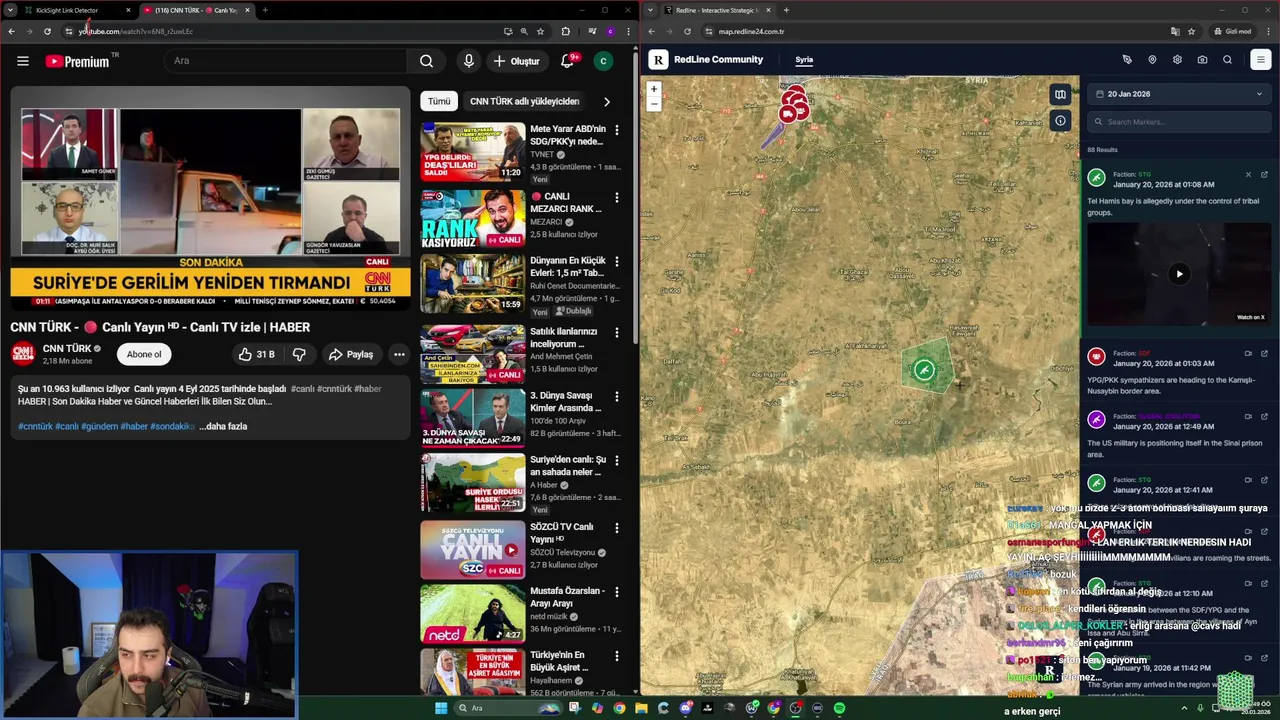The image size is (1280, 720).
Task: Open YouTube notifications bell
Action: pyautogui.click(x=567, y=61)
